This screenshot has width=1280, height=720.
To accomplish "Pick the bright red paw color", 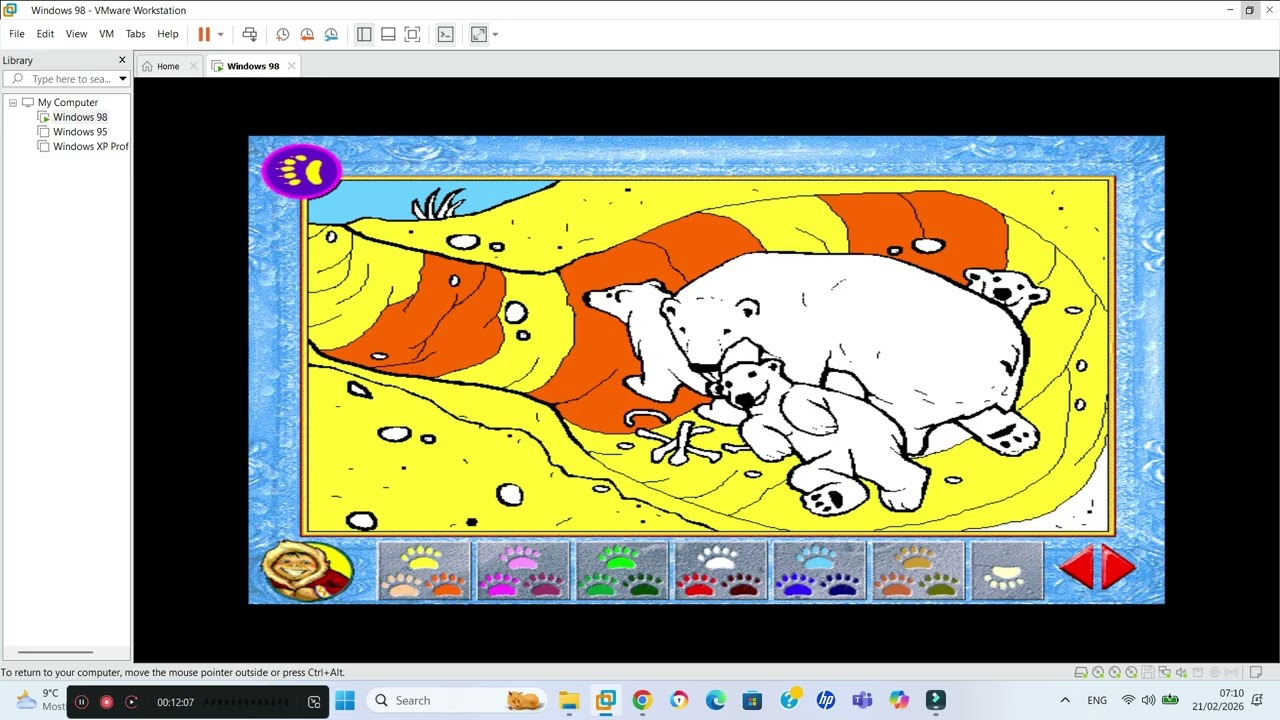I will [697, 584].
